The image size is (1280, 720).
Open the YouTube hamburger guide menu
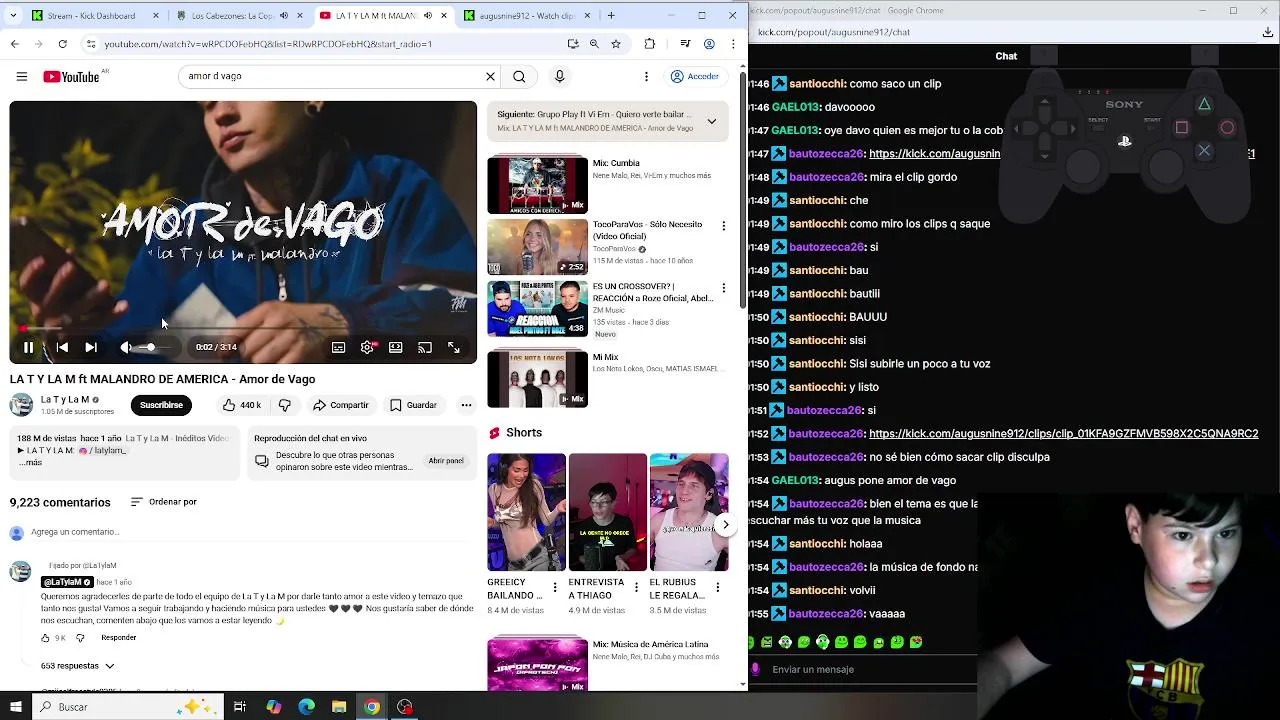[21, 76]
